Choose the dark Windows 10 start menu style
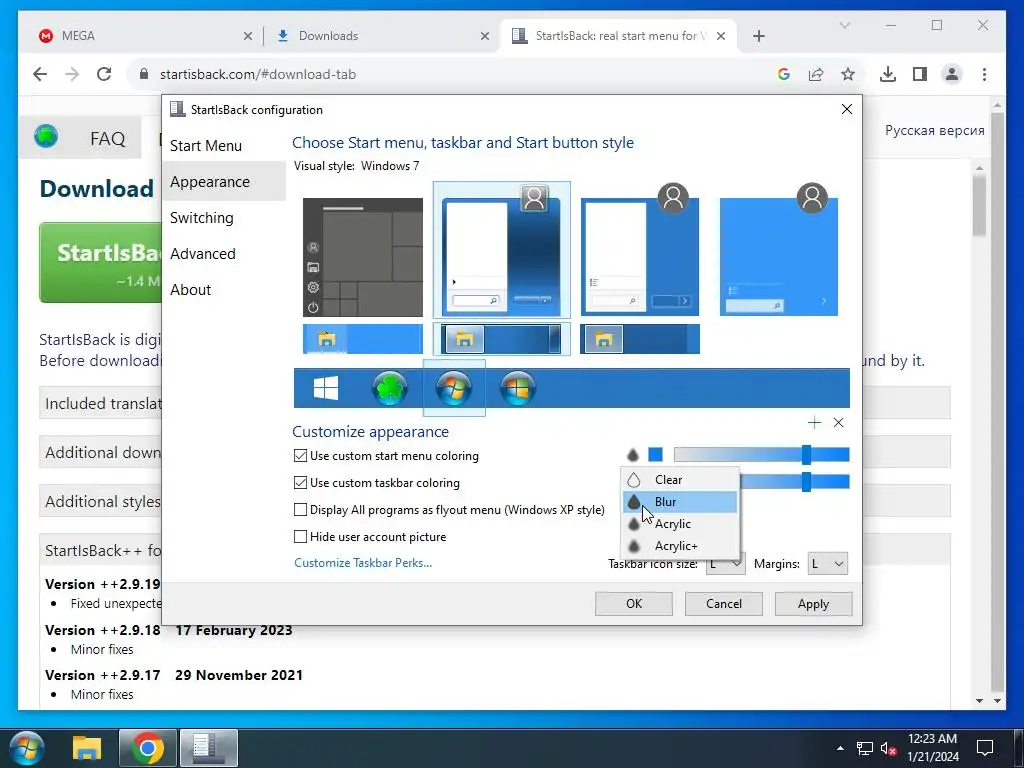This screenshot has height=768, width=1024. tap(362, 257)
